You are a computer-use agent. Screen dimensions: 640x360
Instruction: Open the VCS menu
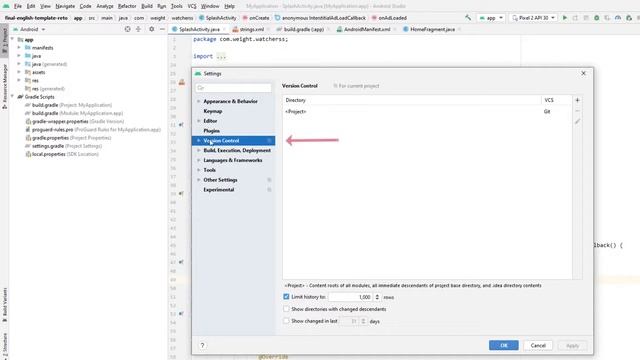pos(192,6)
